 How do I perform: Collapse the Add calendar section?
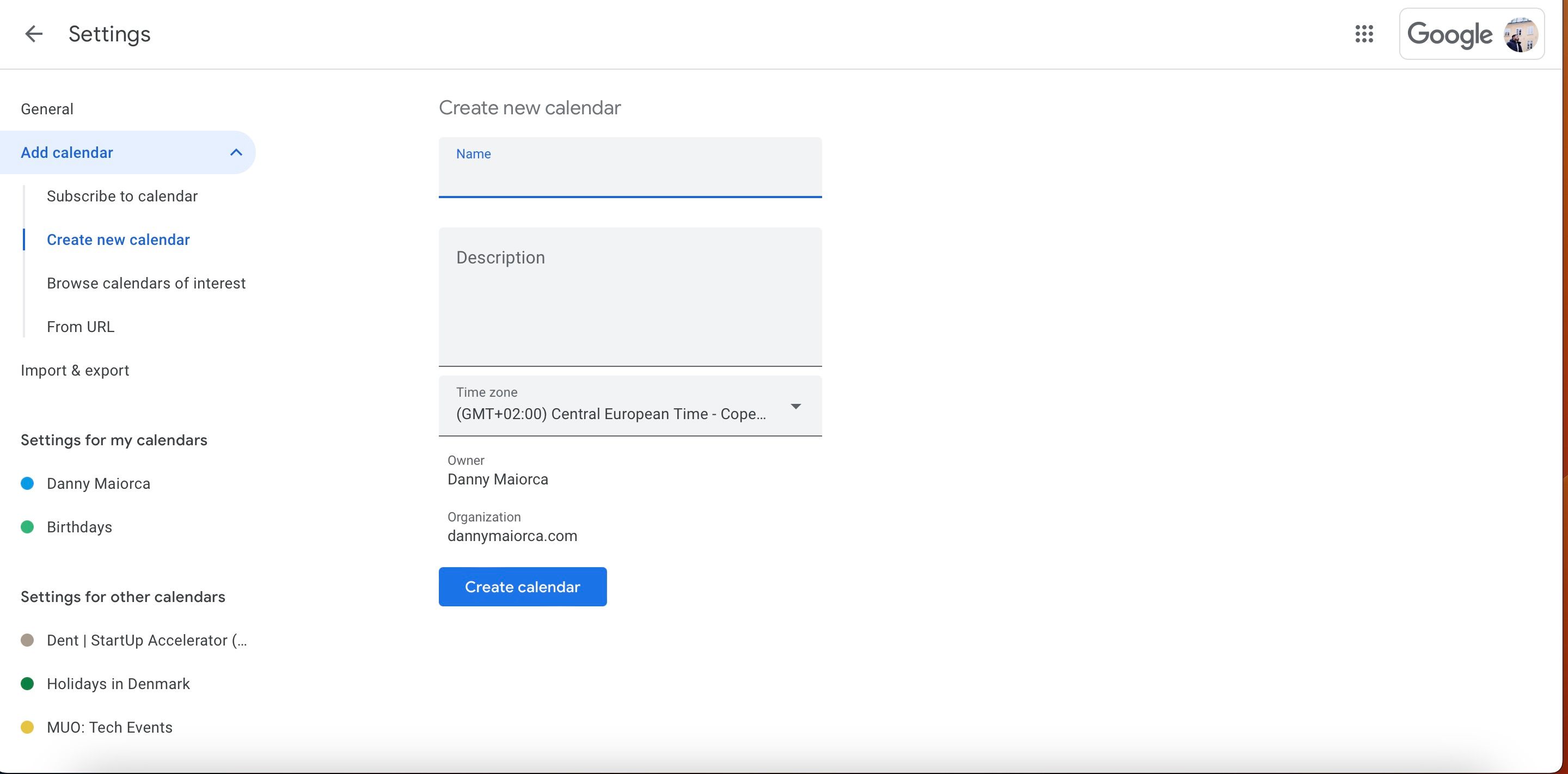point(236,152)
